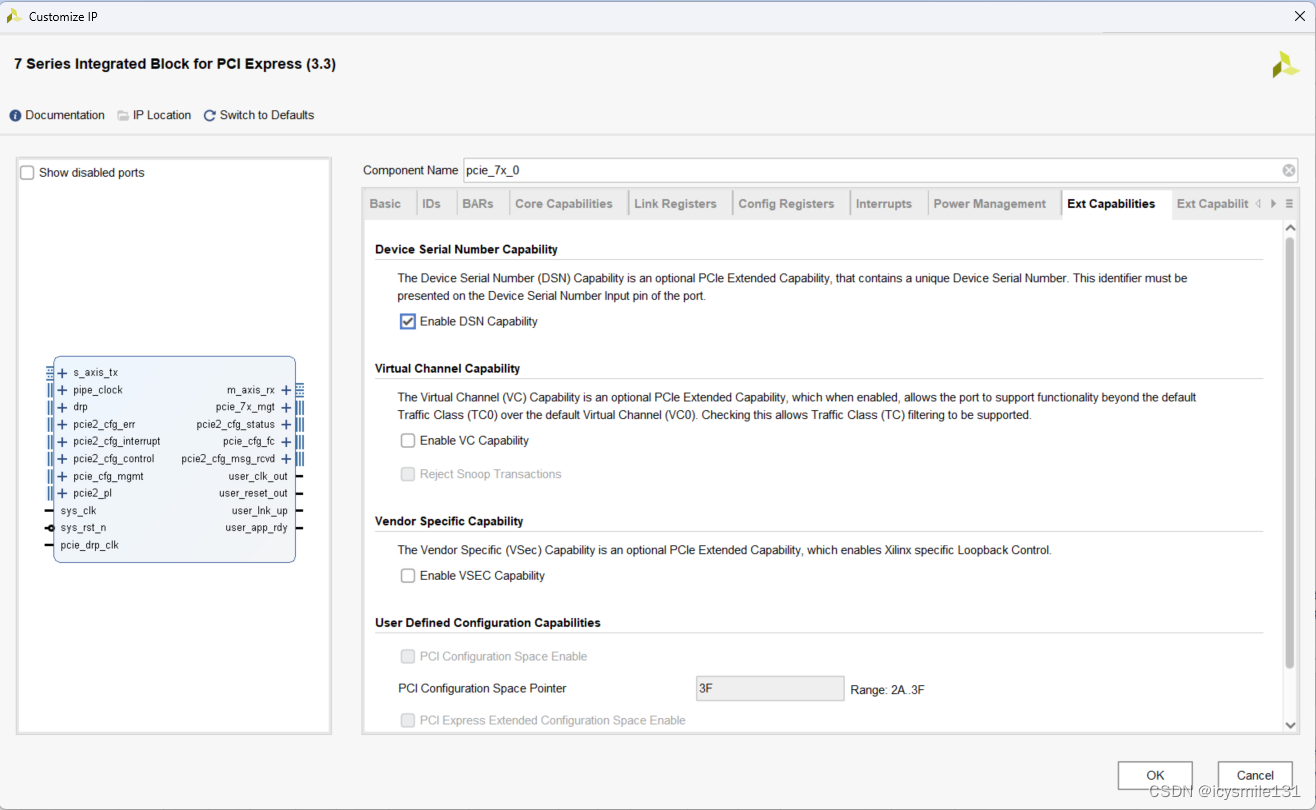Image resolution: width=1316 pixels, height=810 pixels.
Task: Select the user_lnk_up port label
Action: click(260, 511)
